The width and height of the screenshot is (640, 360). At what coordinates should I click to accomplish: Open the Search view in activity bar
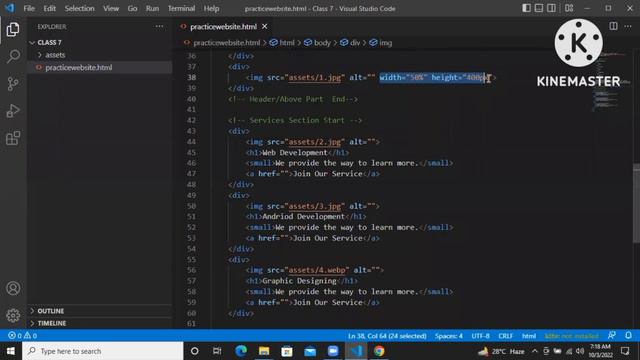coord(13,56)
